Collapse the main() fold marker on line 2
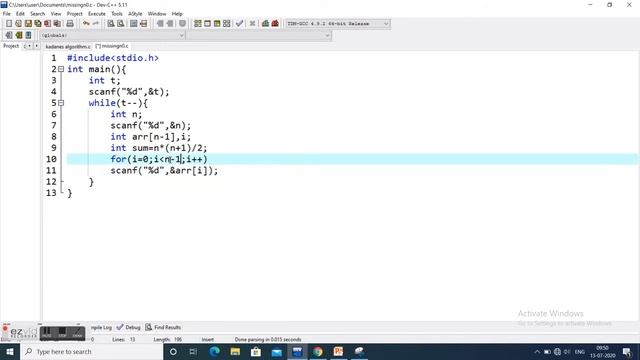 coord(61,69)
